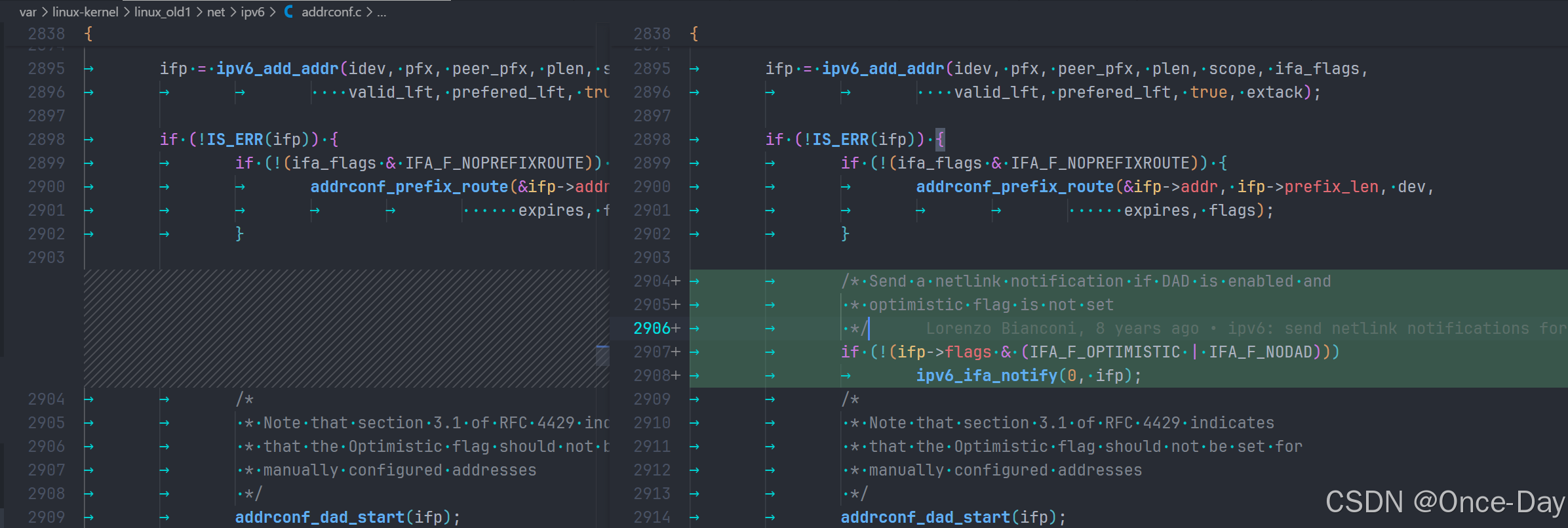Click the Lorenzo Bianconi git blame annotation
The width and height of the screenshot is (1568, 528).
(x=1245, y=329)
